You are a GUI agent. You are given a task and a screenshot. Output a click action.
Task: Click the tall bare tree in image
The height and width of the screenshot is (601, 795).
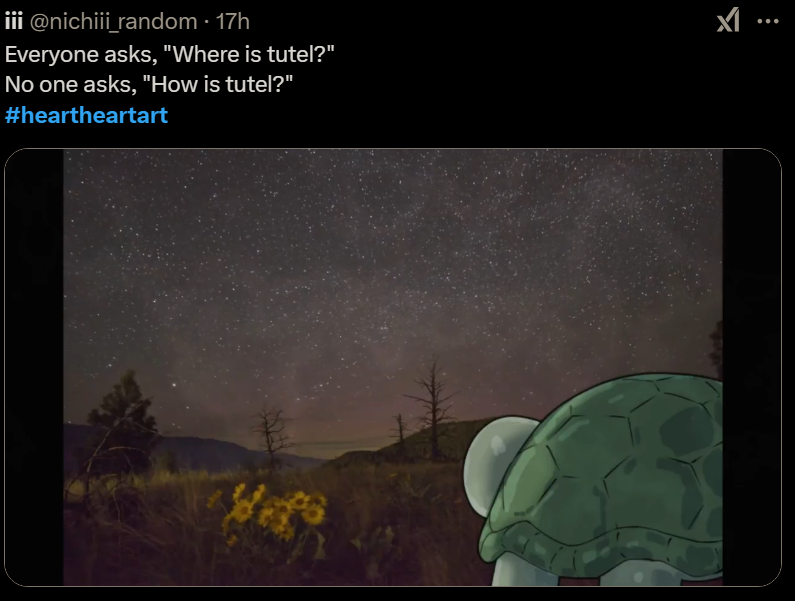tap(433, 408)
